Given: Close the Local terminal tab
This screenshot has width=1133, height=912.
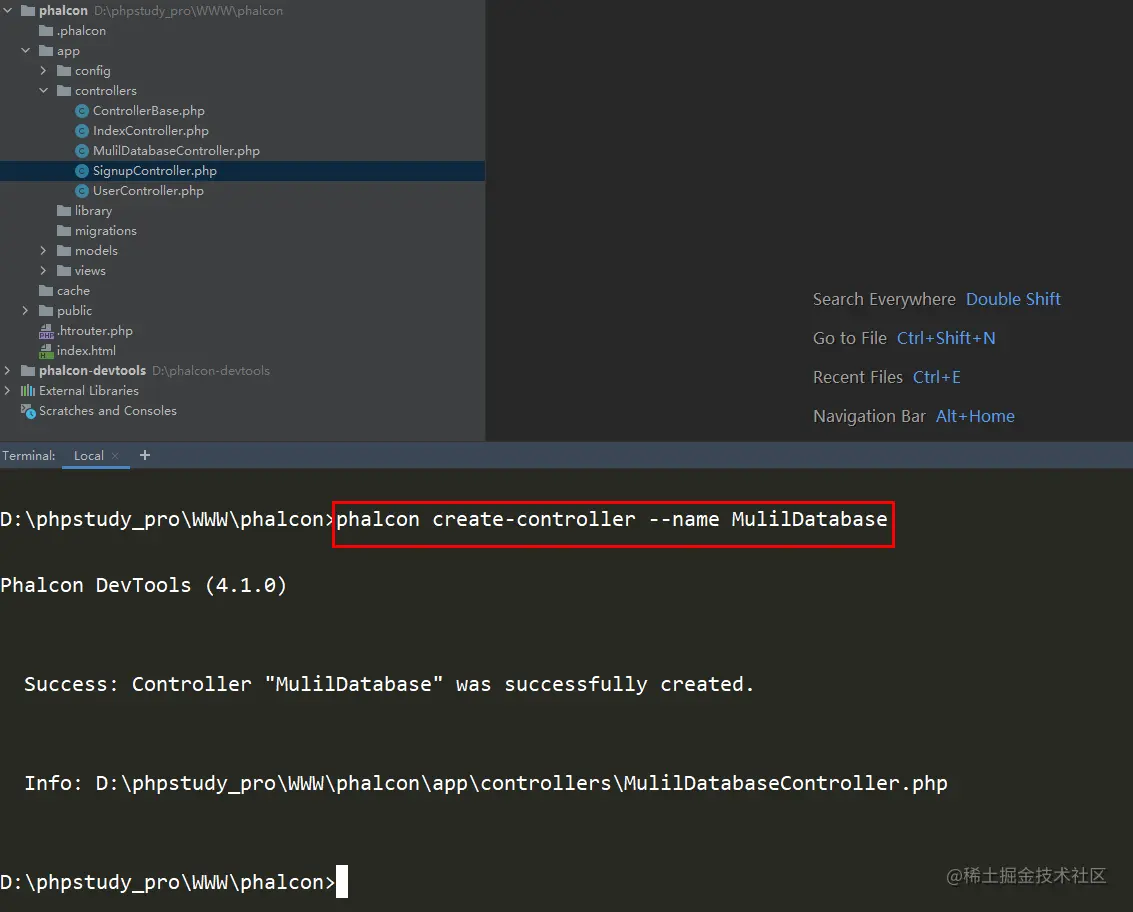Looking at the screenshot, I should pos(115,456).
